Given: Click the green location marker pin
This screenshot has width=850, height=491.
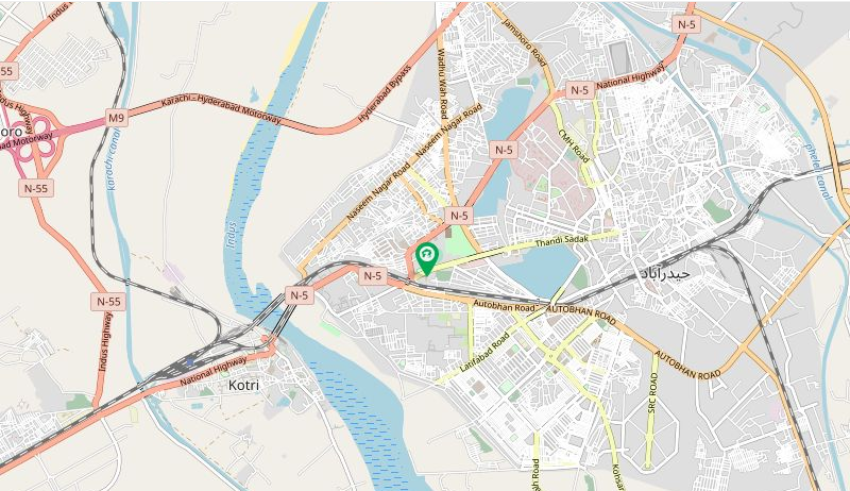Looking at the screenshot, I should (x=427, y=259).
